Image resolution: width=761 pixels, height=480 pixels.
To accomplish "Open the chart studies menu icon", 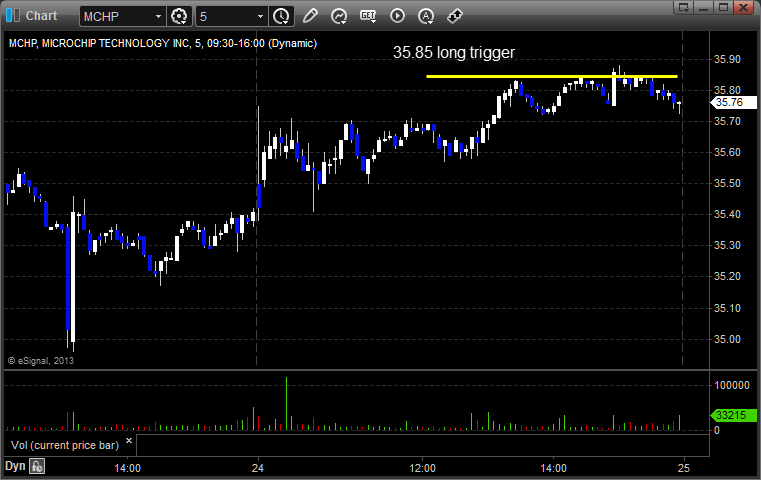I will (x=339, y=16).
